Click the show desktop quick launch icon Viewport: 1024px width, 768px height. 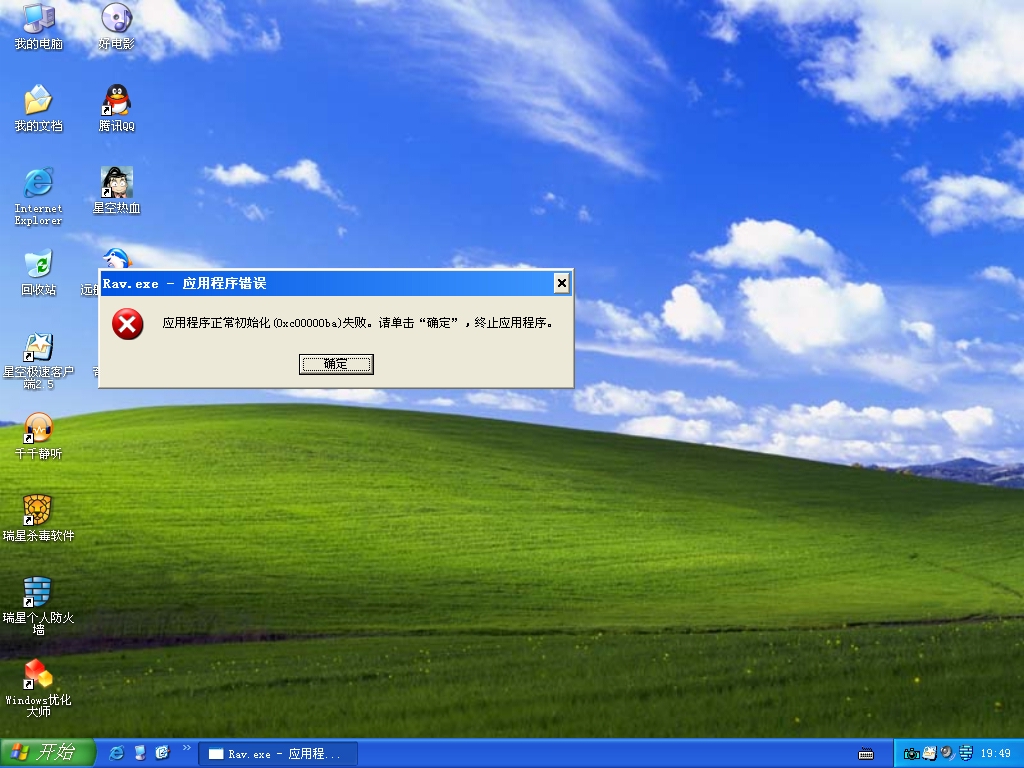pyautogui.click(x=140, y=753)
